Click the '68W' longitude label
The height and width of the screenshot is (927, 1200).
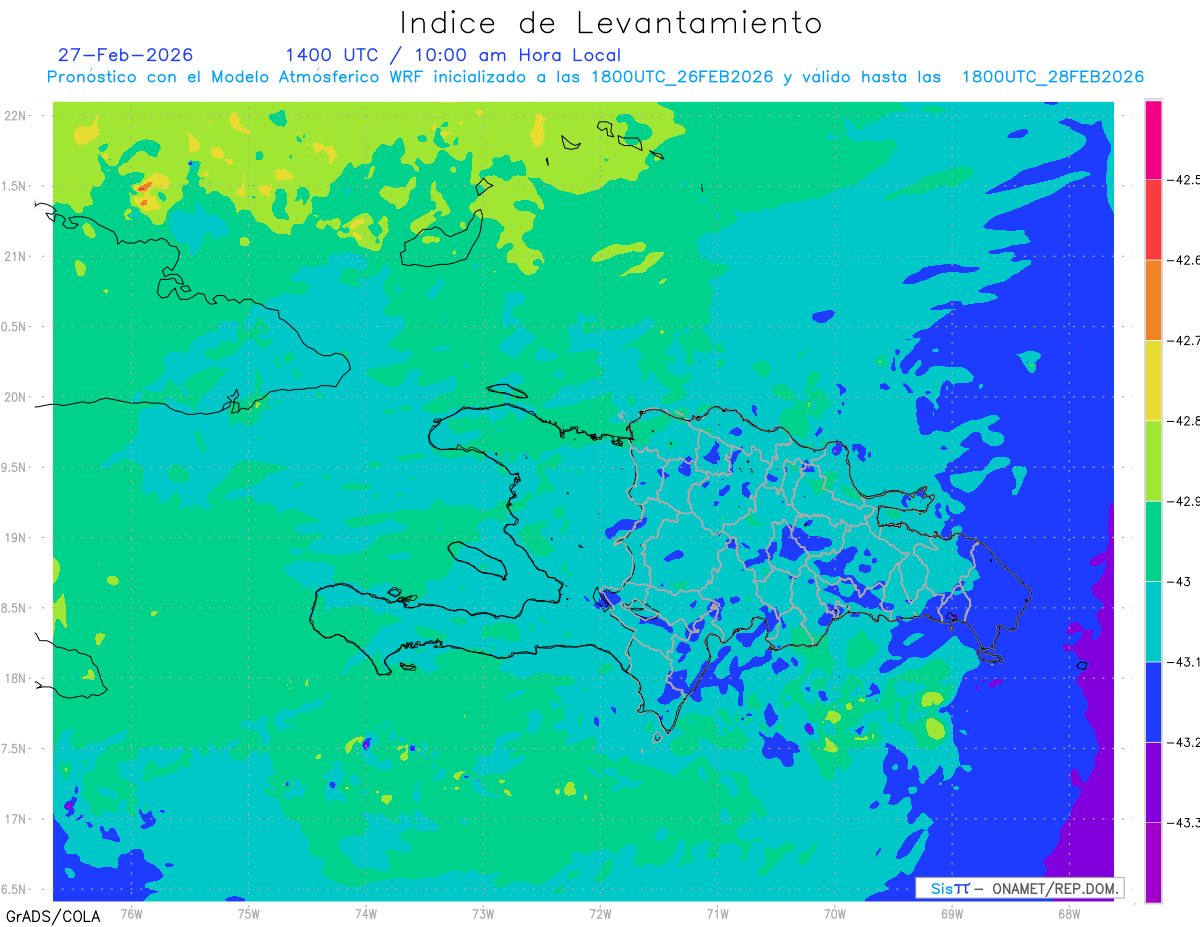tap(1069, 913)
